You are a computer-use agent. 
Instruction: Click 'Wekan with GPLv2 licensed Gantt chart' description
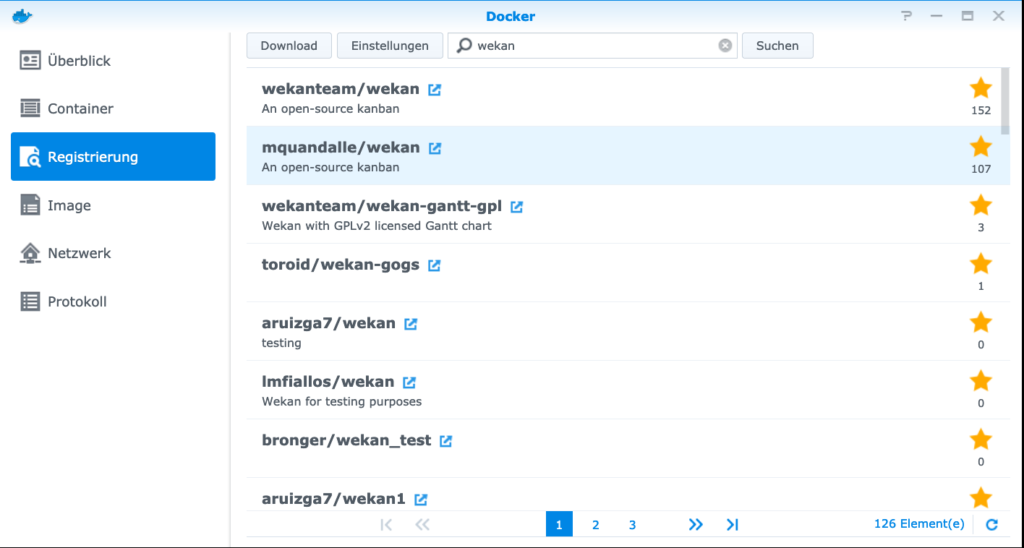point(377,226)
